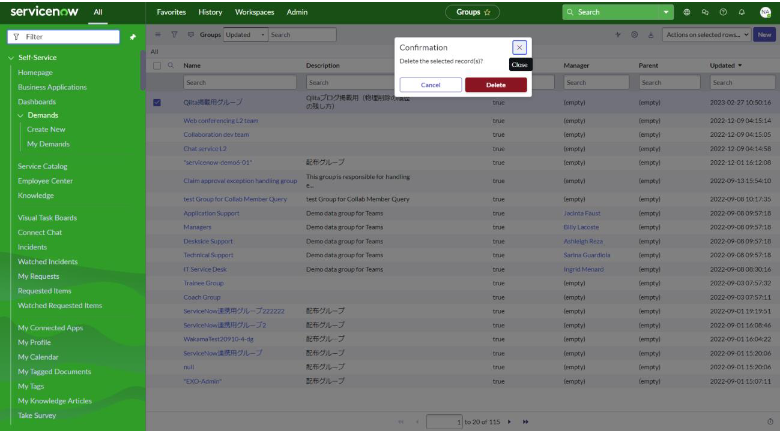Open the notifications bell icon
781x433 pixels.
pos(742,12)
